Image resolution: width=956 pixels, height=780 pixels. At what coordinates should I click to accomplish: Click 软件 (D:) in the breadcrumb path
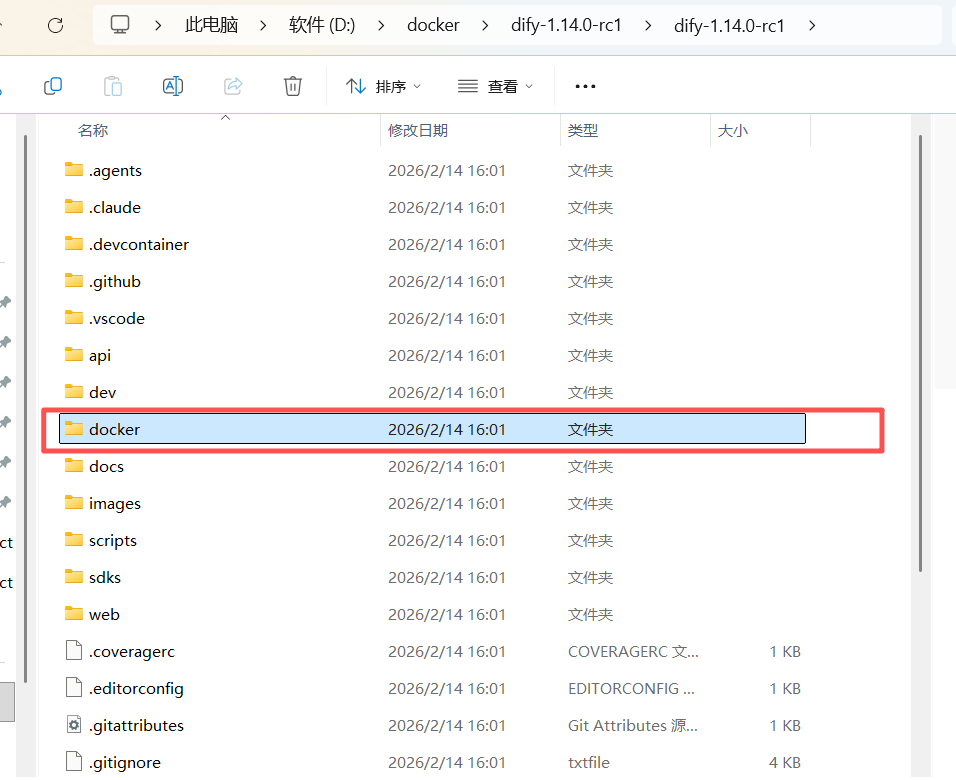pyautogui.click(x=322, y=25)
